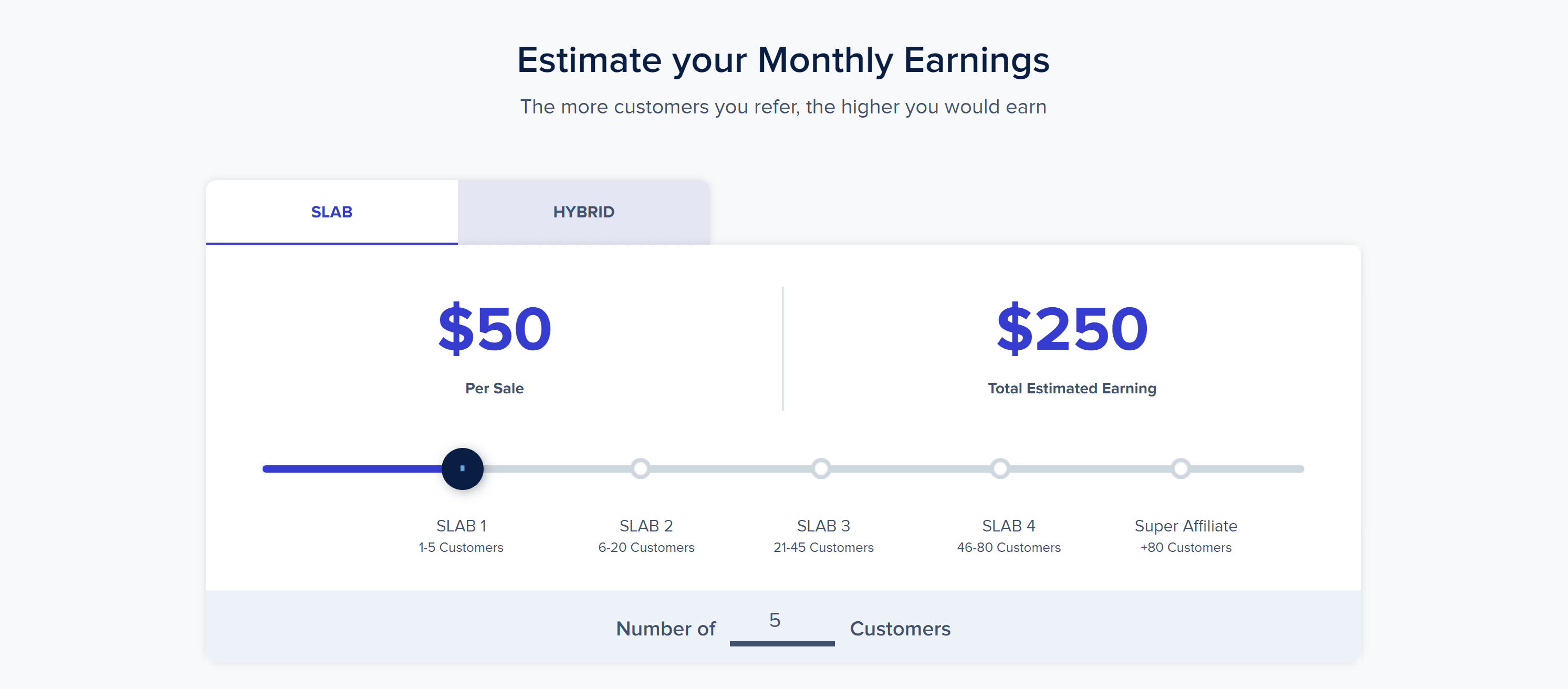Click the $50 per sale amount

494,329
